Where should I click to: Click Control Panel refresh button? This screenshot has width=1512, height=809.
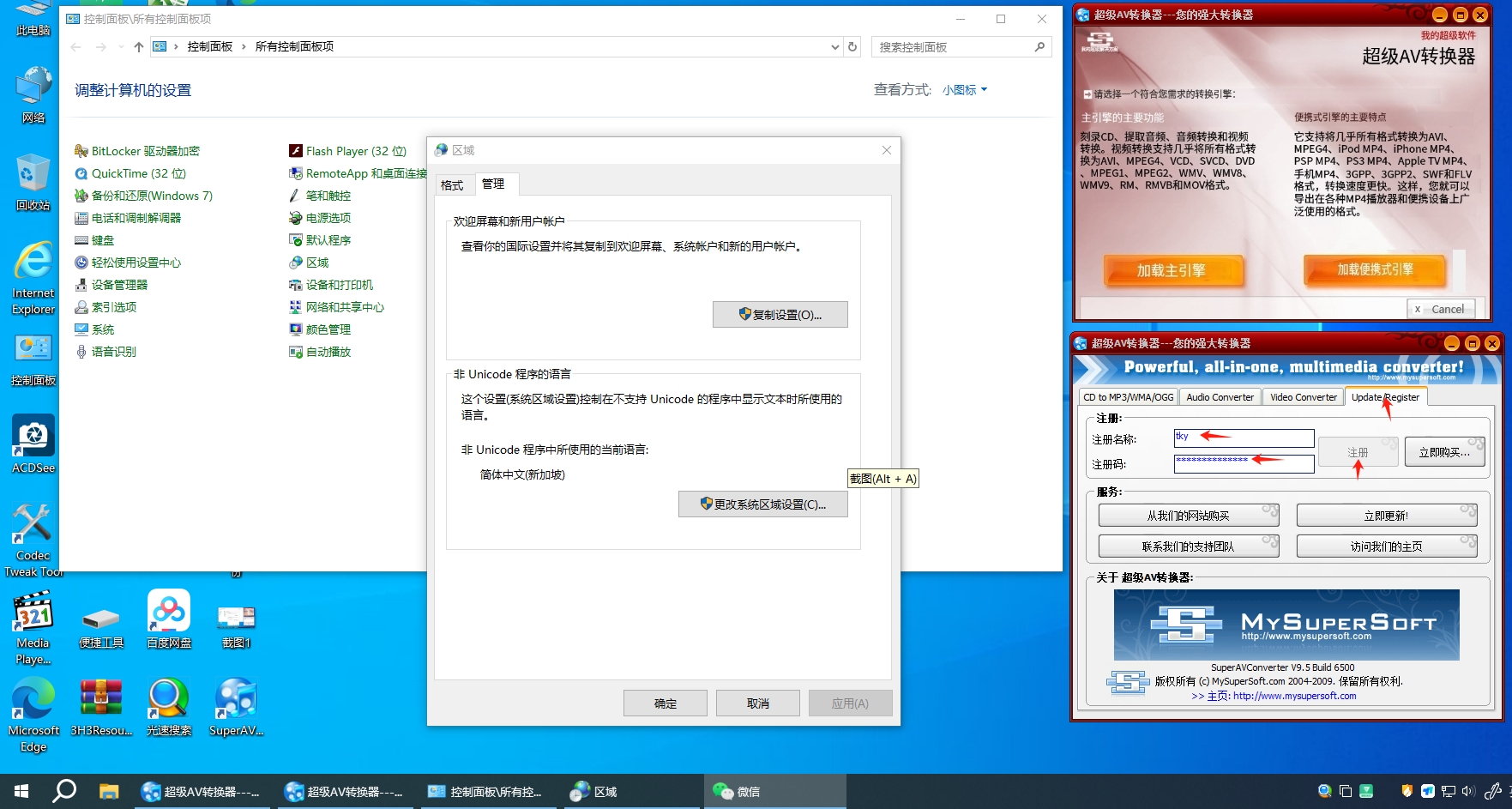pyautogui.click(x=852, y=46)
